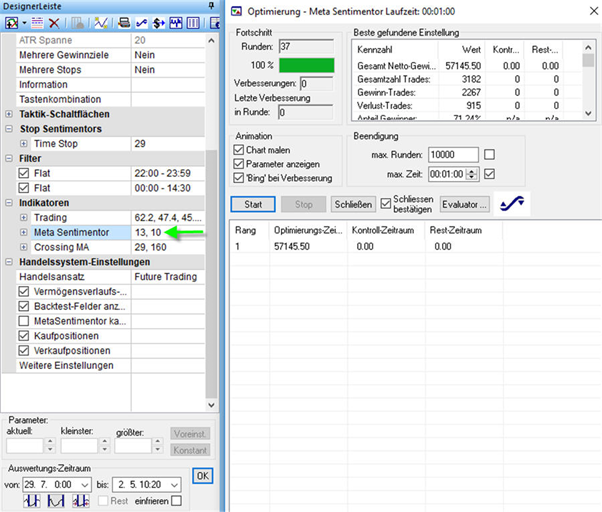Click the first evaluation period chart icon
Screen dimensions: 602x512
(x=31, y=501)
